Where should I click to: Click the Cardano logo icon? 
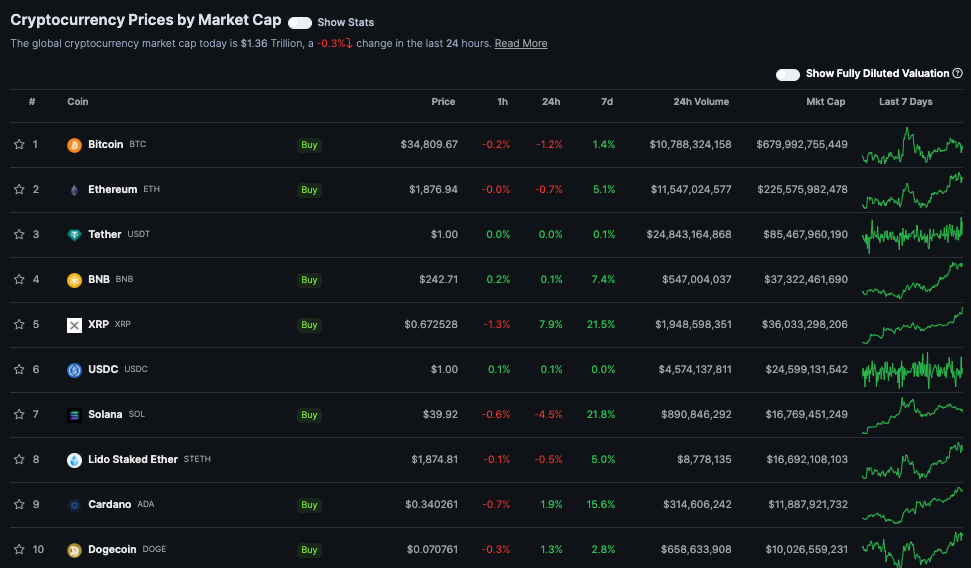point(74,505)
